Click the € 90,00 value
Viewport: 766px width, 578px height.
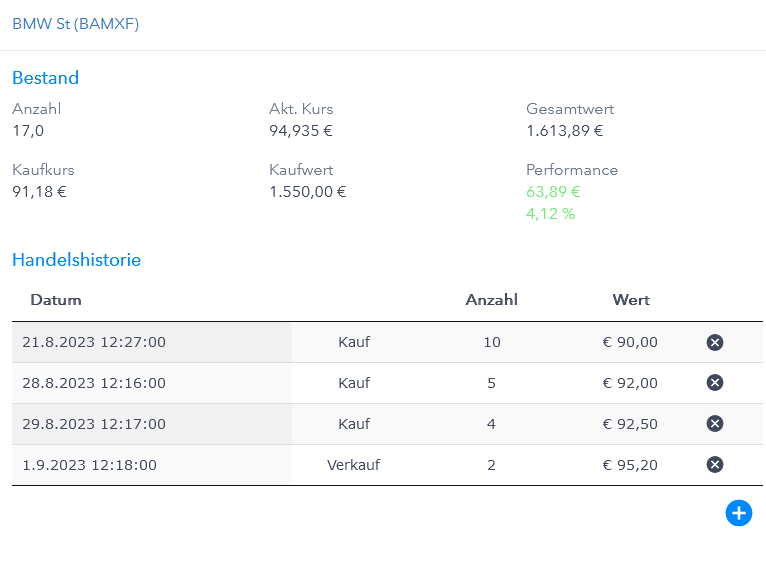click(x=630, y=342)
